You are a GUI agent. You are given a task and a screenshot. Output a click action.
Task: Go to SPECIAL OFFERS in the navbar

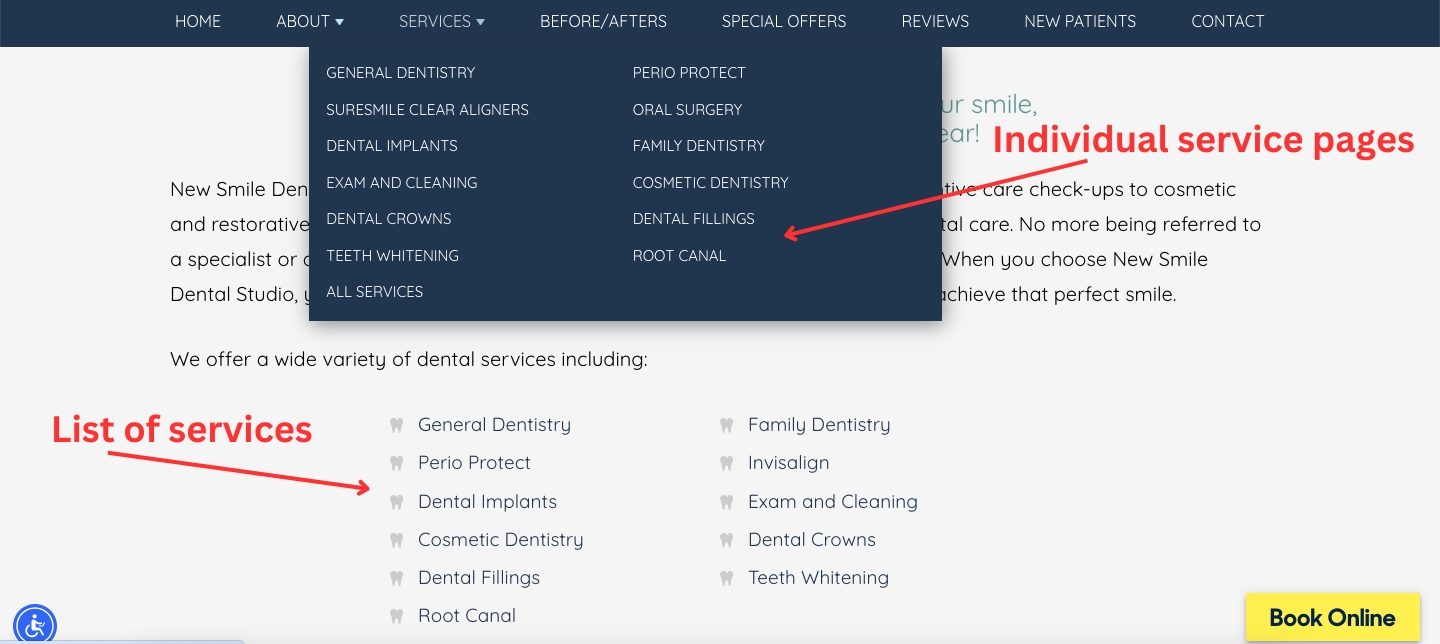tap(783, 21)
